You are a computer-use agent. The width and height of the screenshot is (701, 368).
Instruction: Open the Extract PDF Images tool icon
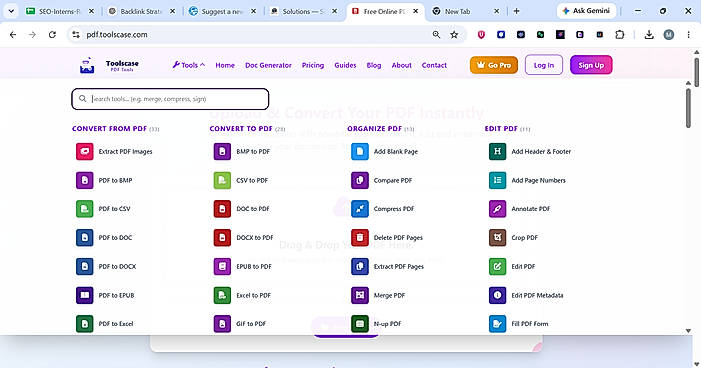coord(84,152)
